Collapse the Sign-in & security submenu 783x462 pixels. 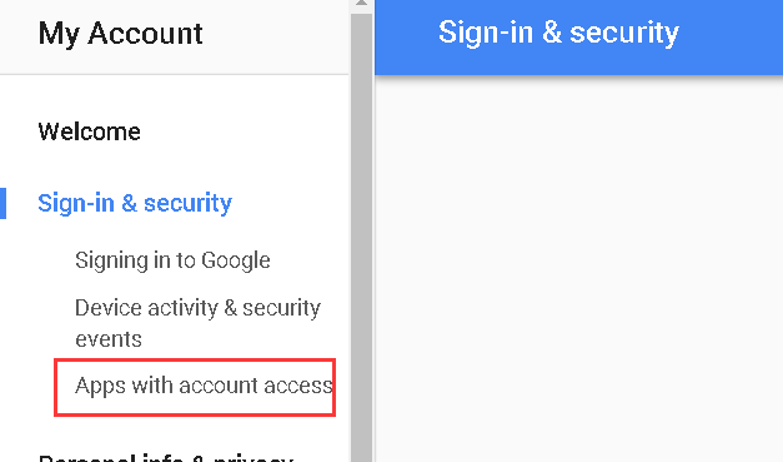tap(135, 203)
